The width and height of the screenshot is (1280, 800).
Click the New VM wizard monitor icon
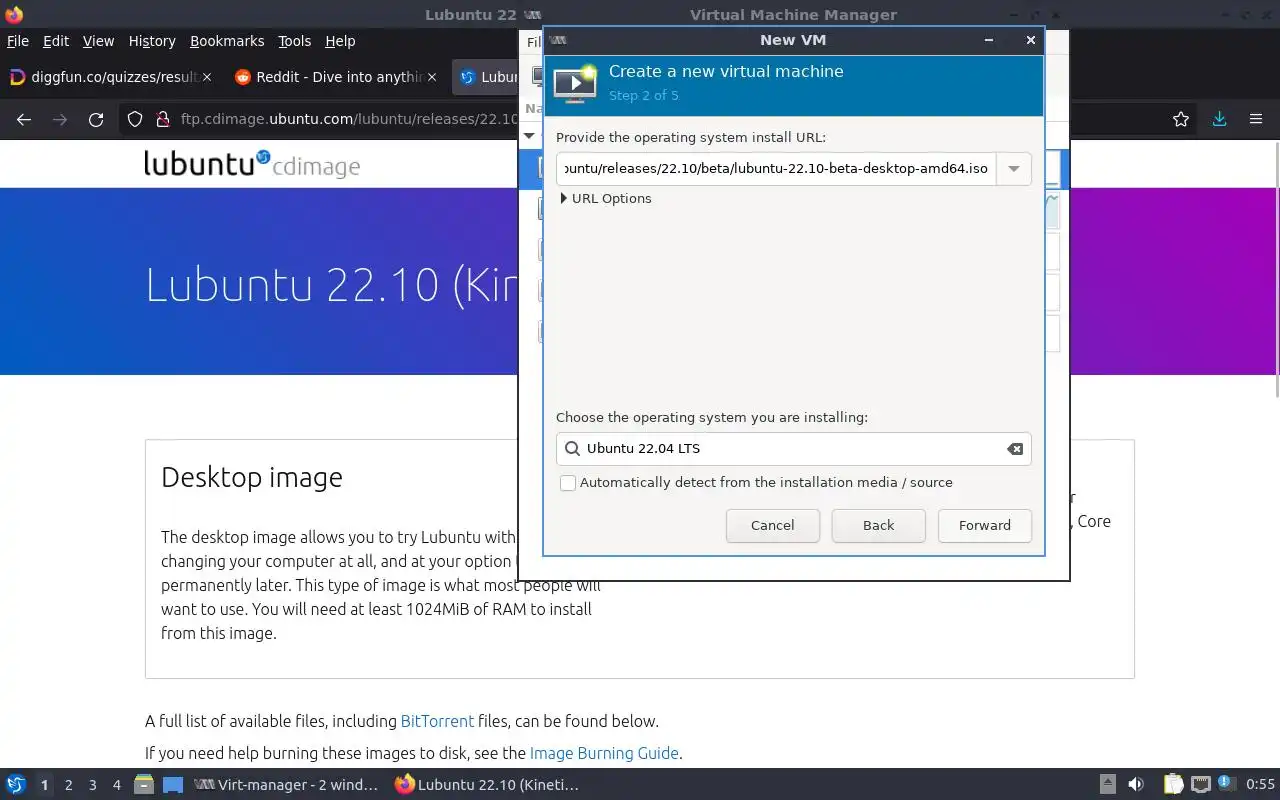tap(575, 83)
